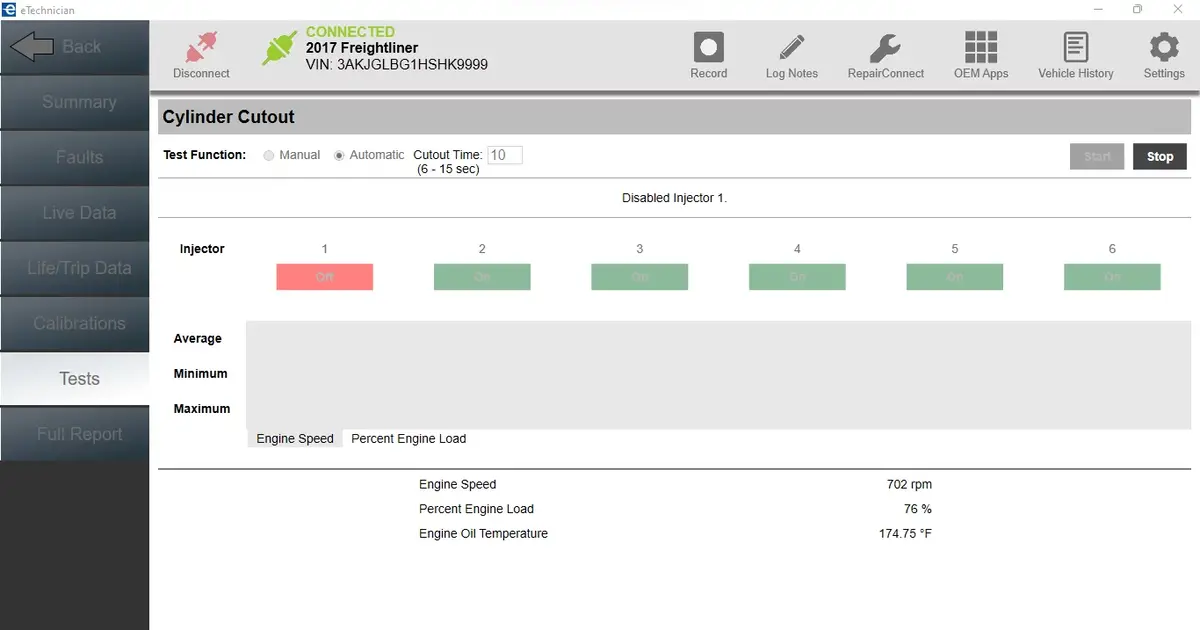The image size is (1200, 630).
Task: Open the Live Data sidebar section
Action: point(74,213)
